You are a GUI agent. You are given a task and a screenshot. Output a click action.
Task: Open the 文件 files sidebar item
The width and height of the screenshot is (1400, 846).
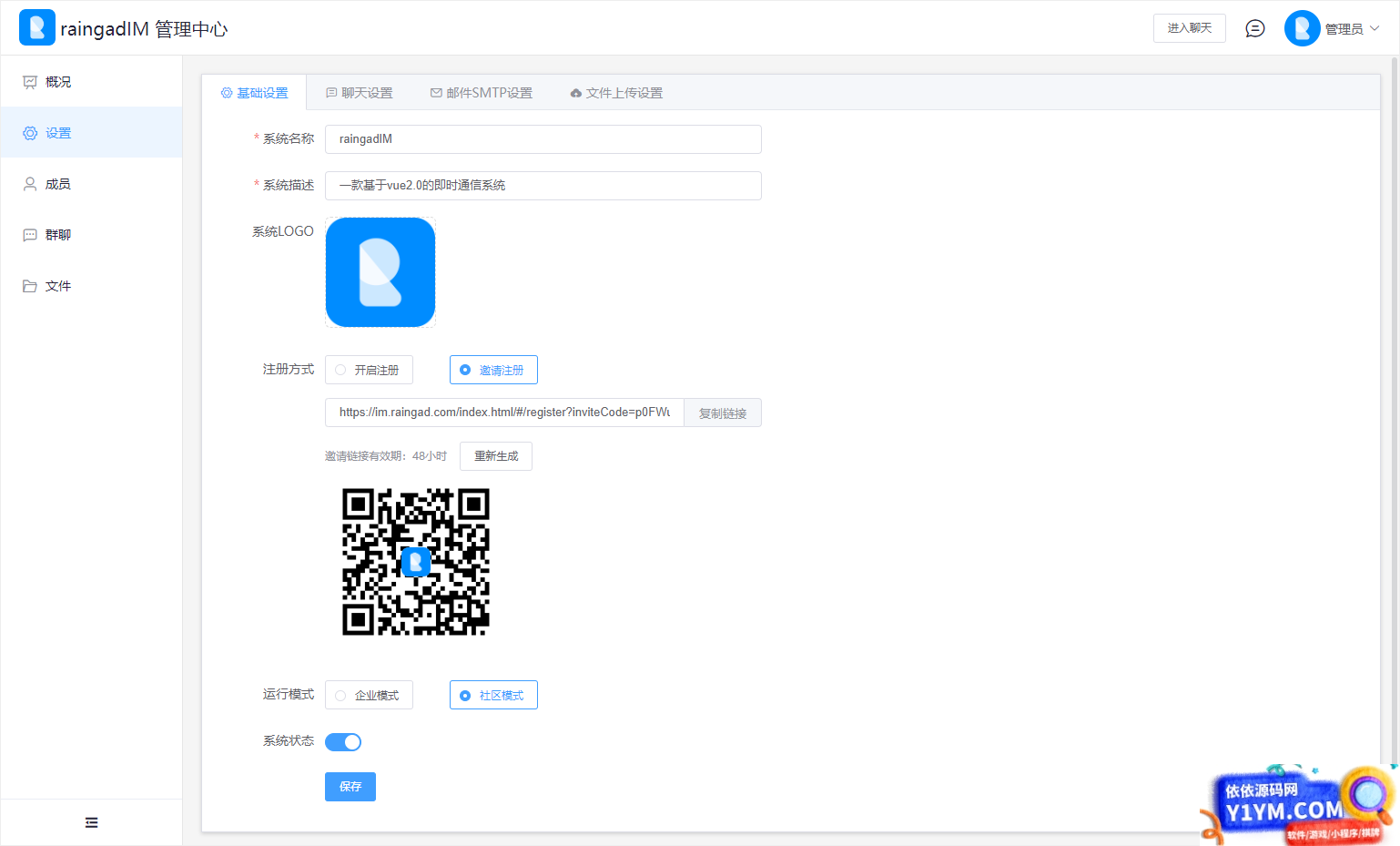pos(91,286)
